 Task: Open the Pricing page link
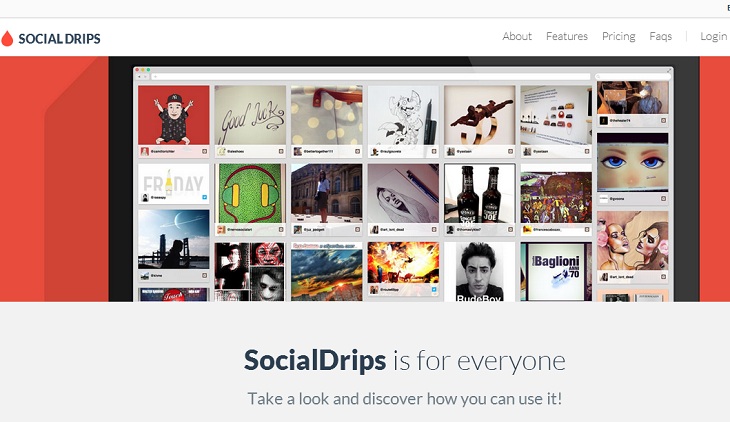coord(618,36)
